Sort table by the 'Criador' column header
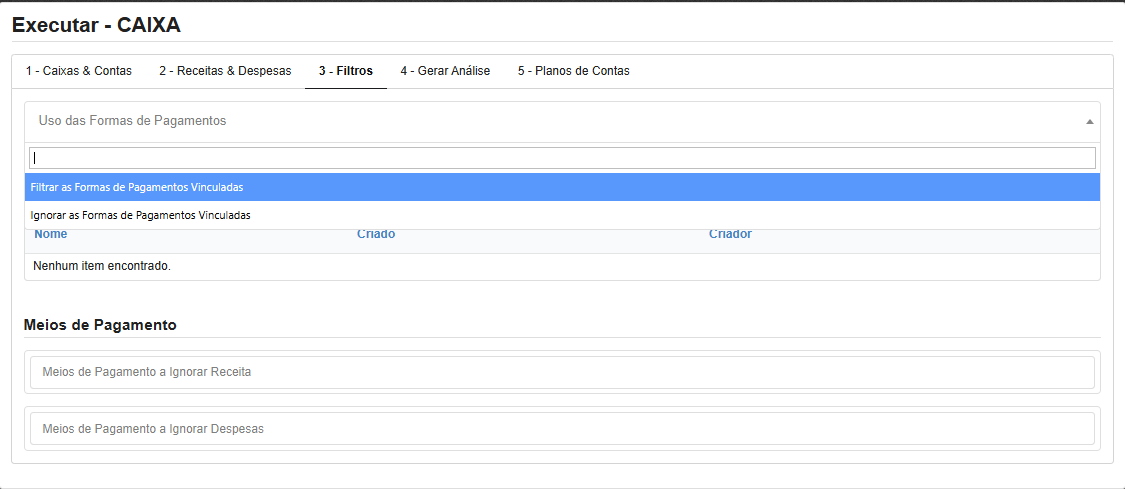 (730, 235)
